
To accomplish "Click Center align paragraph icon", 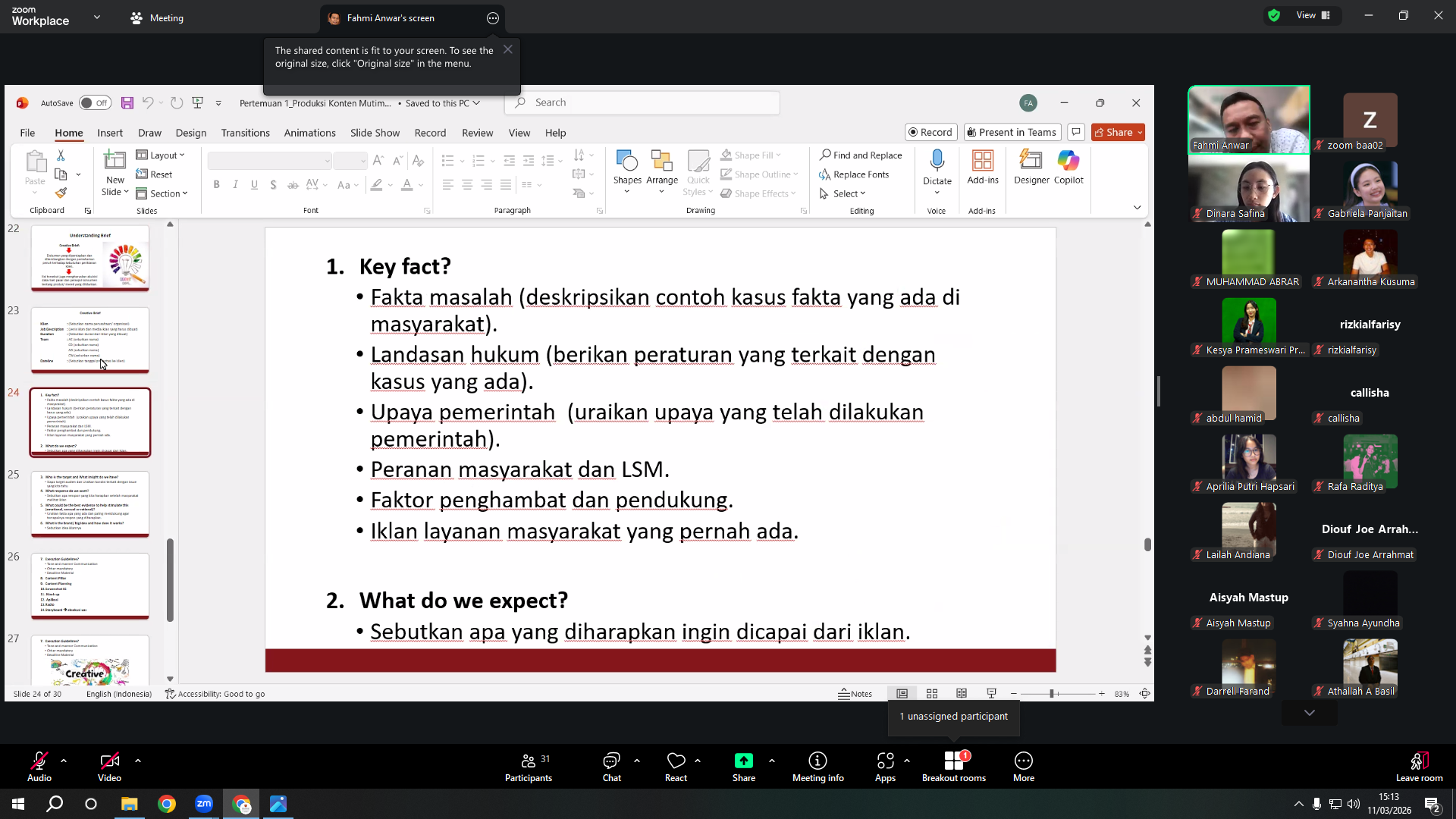I will coord(467,184).
